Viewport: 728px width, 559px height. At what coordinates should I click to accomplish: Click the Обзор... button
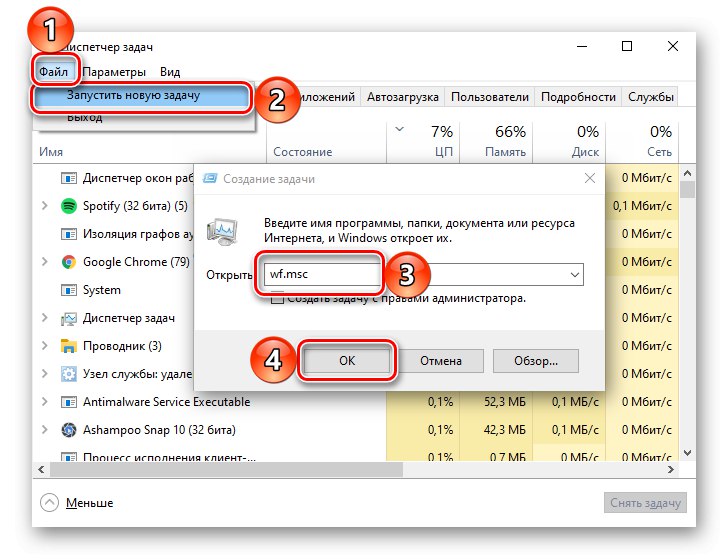536,361
